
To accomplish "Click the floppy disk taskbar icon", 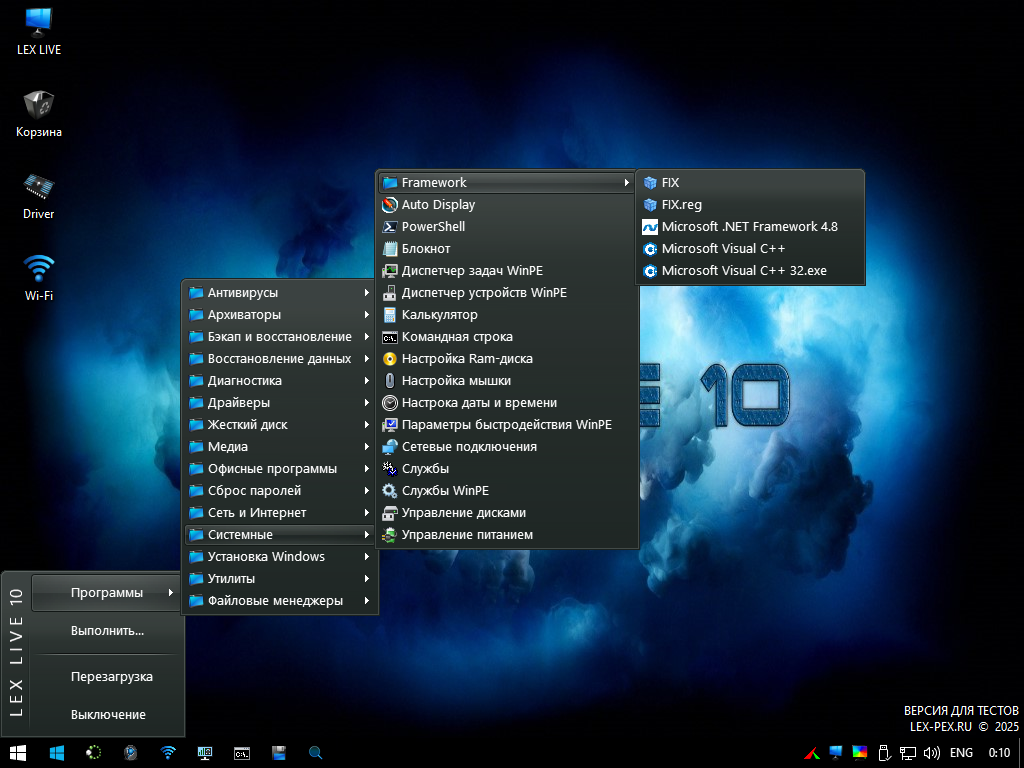I will [279, 753].
